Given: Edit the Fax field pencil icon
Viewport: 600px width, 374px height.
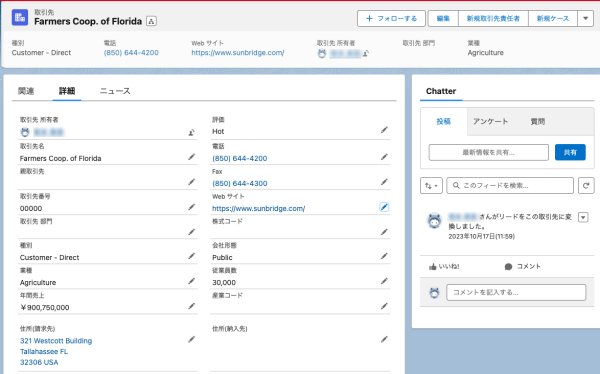Looking at the screenshot, I should 384,182.
